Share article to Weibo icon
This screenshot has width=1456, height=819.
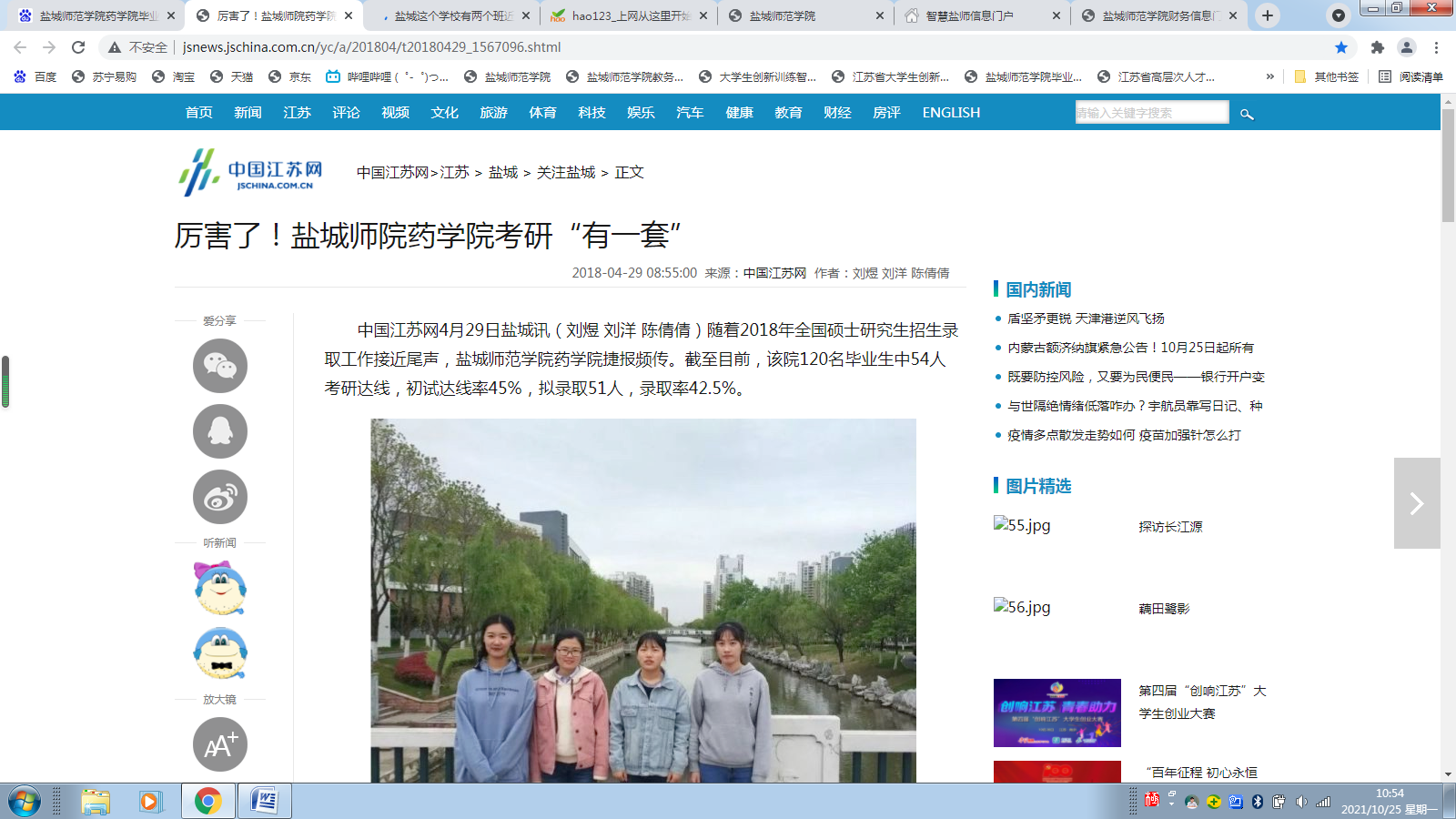pos(220,497)
